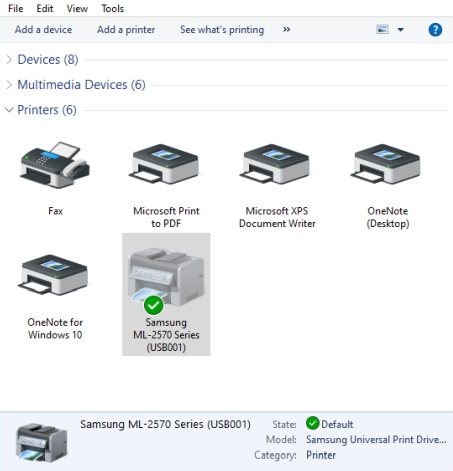Image resolution: width=453 pixels, height=471 pixels.
Task: Click the green default checkmark on Samsung printer
Action: coord(153,305)
